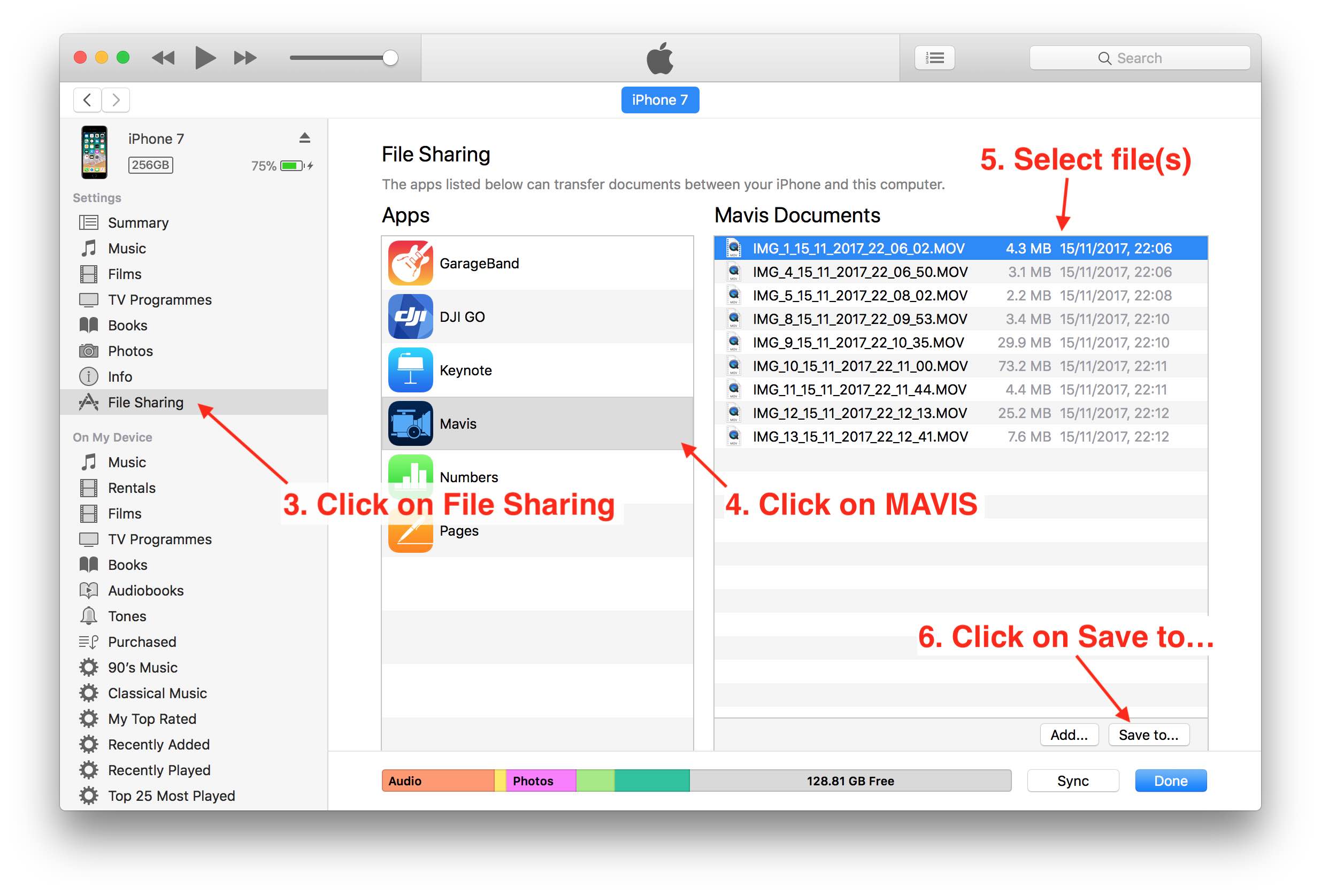Click the volume slider knob
The image size is (1321, 896).
coord(390,58)
